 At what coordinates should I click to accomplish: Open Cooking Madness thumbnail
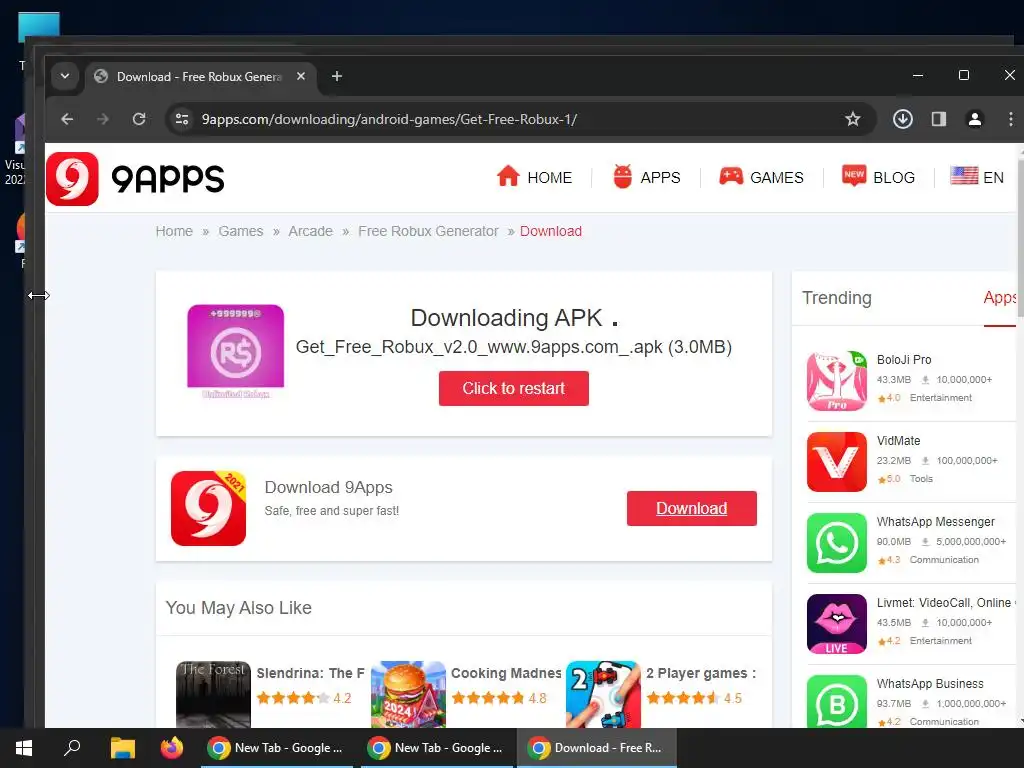[x=408, y=694]
